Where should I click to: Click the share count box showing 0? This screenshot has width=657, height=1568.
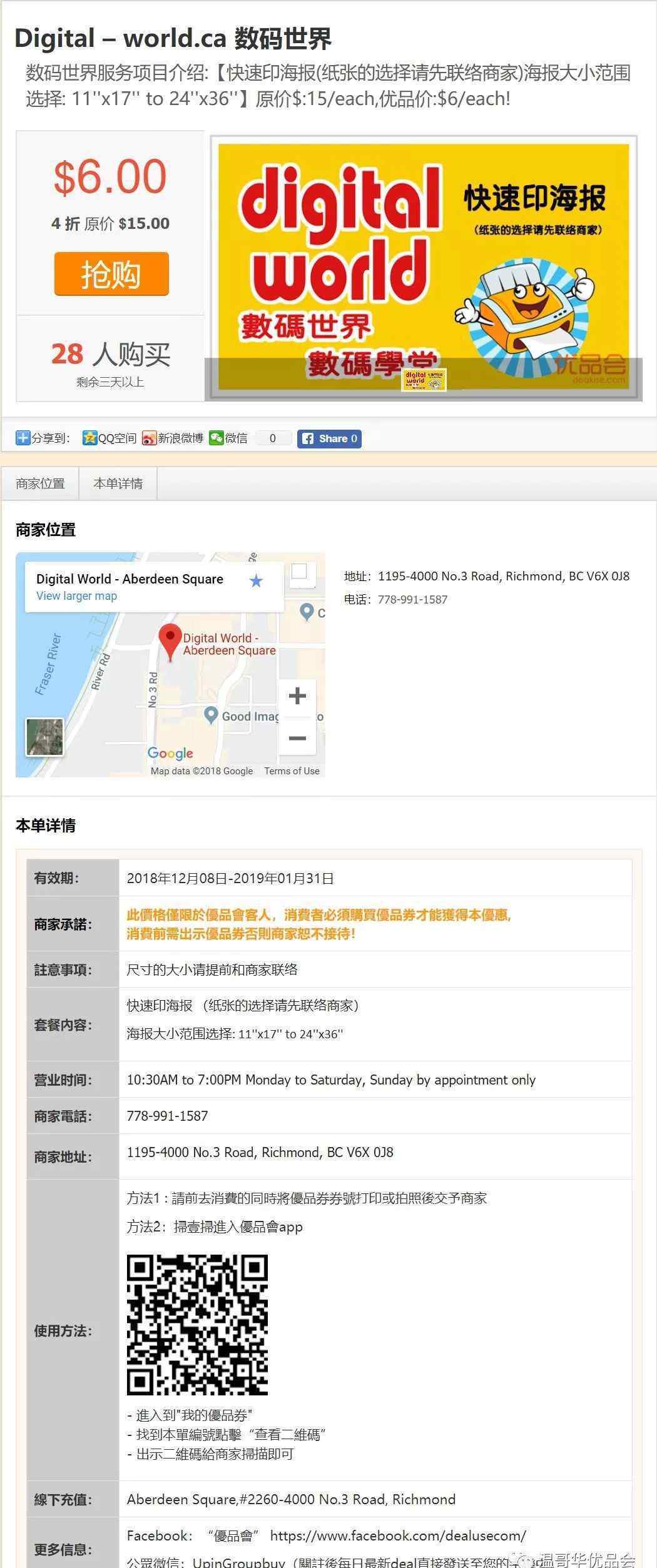click(272, 438)
